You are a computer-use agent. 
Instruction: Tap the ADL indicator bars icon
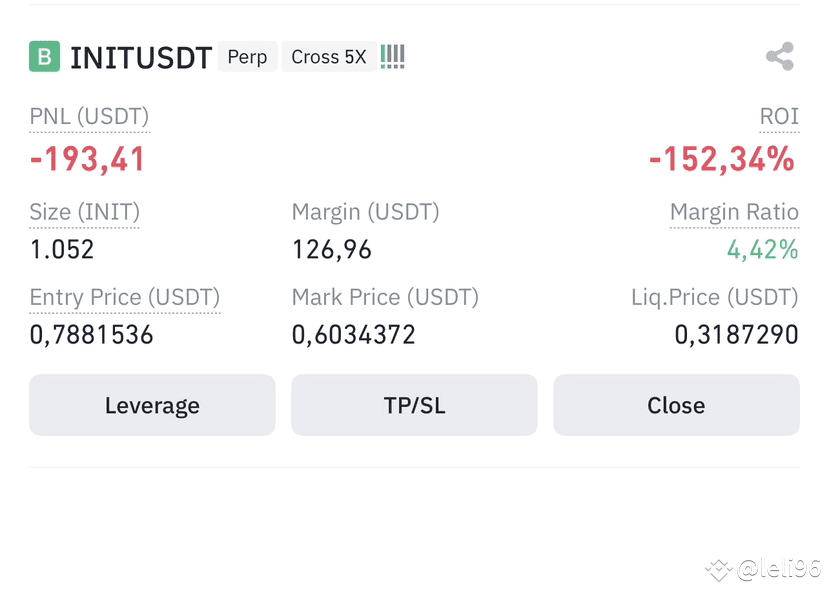click(392, 56)
